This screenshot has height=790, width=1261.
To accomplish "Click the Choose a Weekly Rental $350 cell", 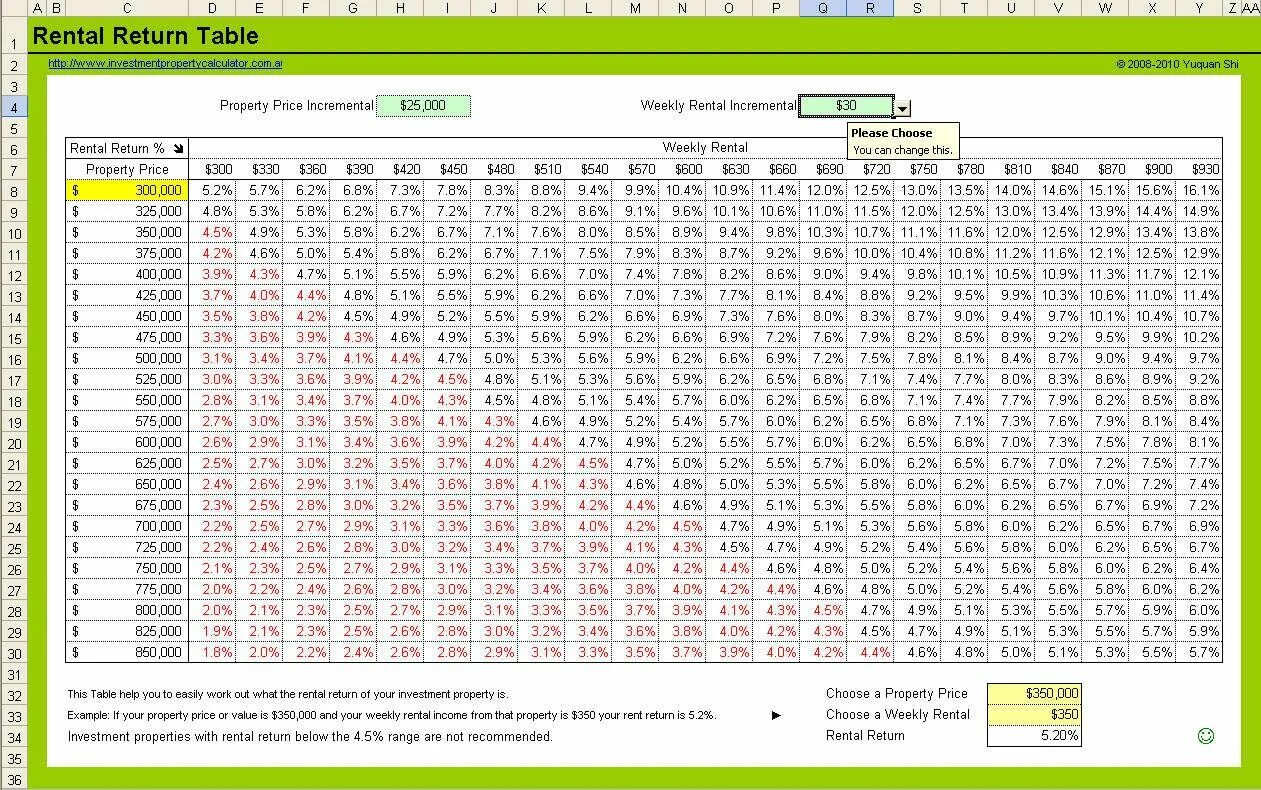I will (1034, 714).
